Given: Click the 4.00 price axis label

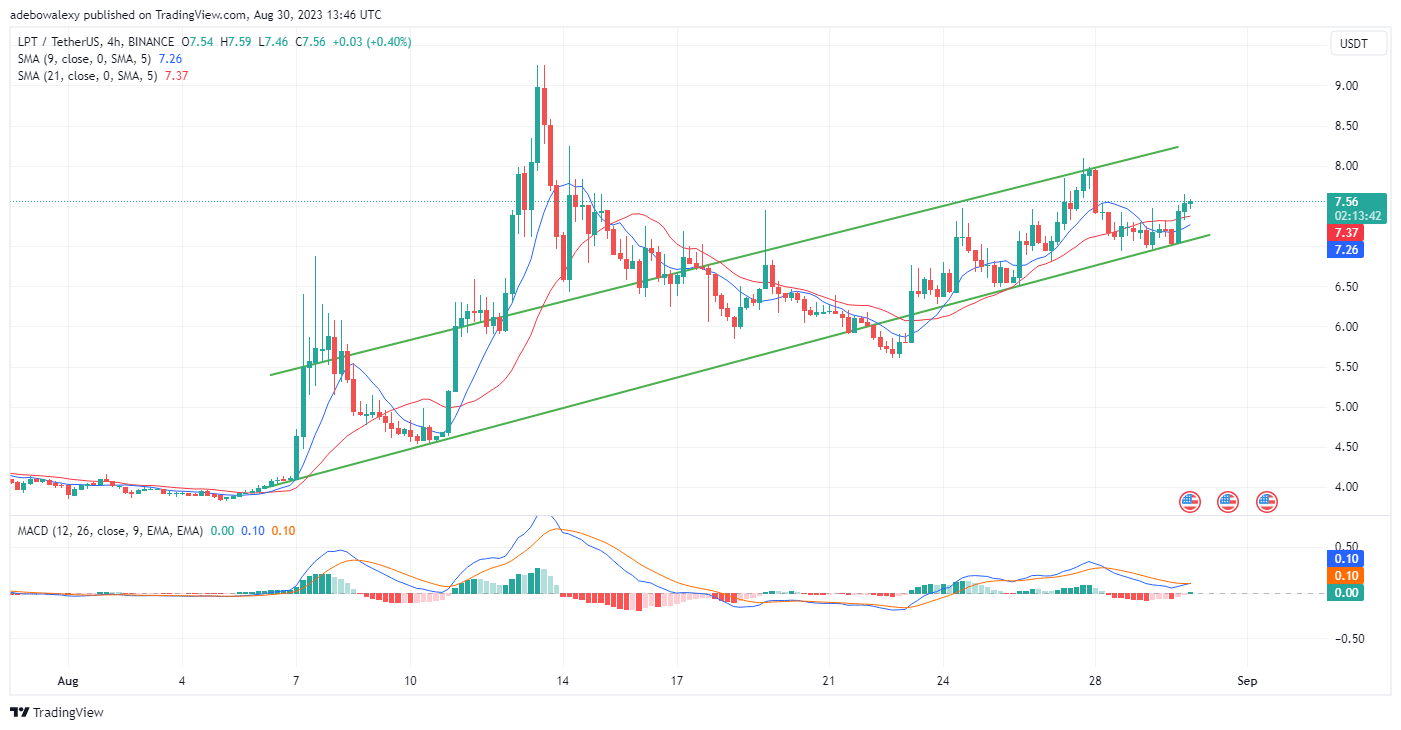Looking at the screenshot, I should coord(1346,487).
